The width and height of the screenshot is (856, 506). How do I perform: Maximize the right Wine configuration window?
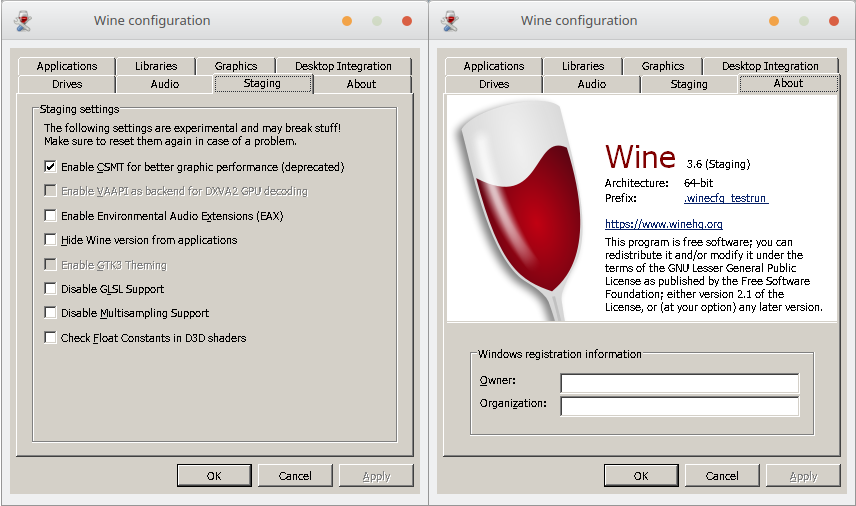(804, 21)
